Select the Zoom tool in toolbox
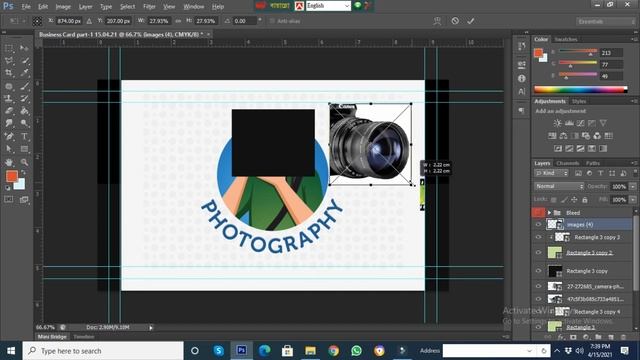 click(x=24, y=162)
